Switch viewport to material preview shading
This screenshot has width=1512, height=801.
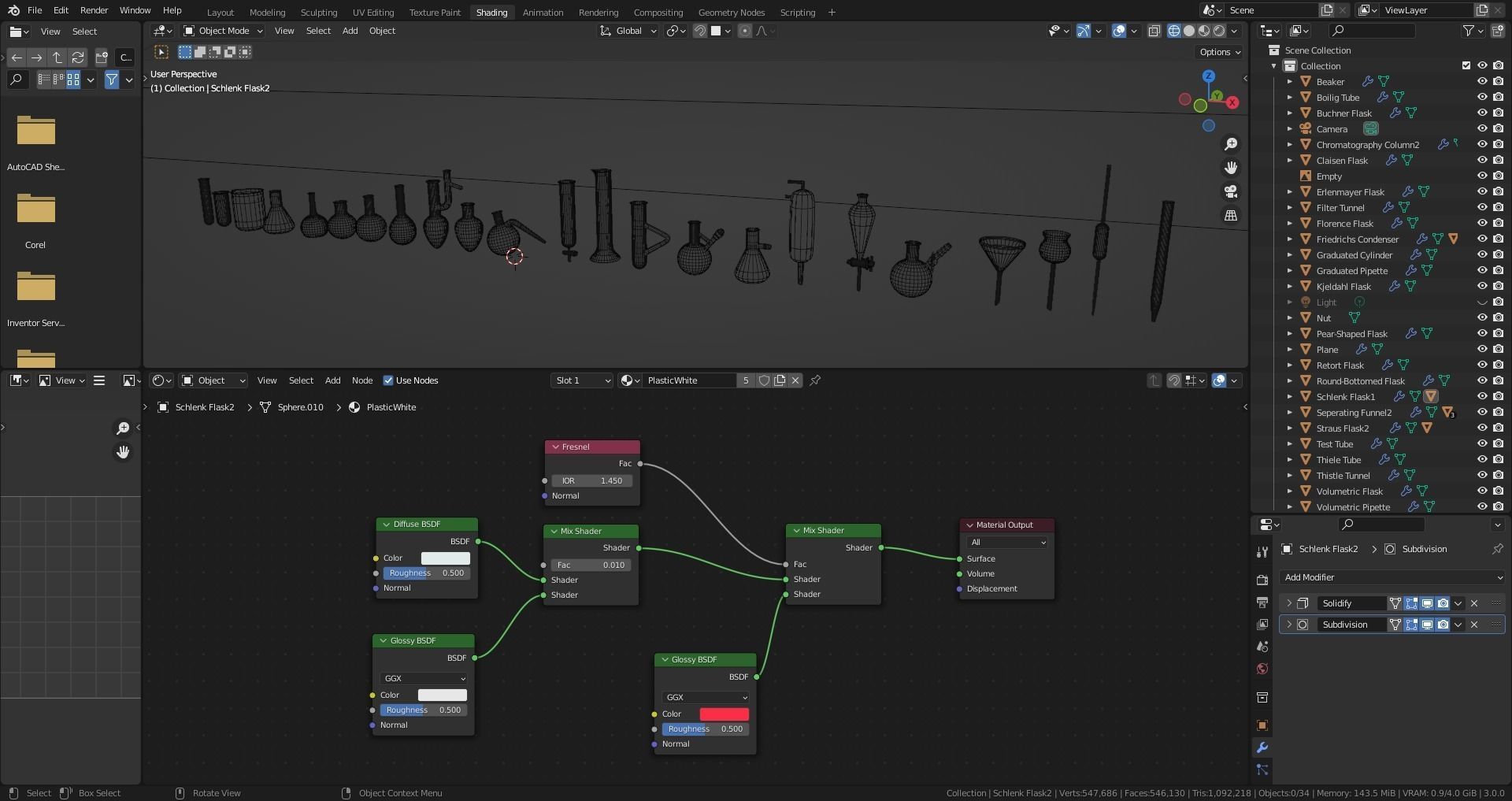coord(1204,31)
